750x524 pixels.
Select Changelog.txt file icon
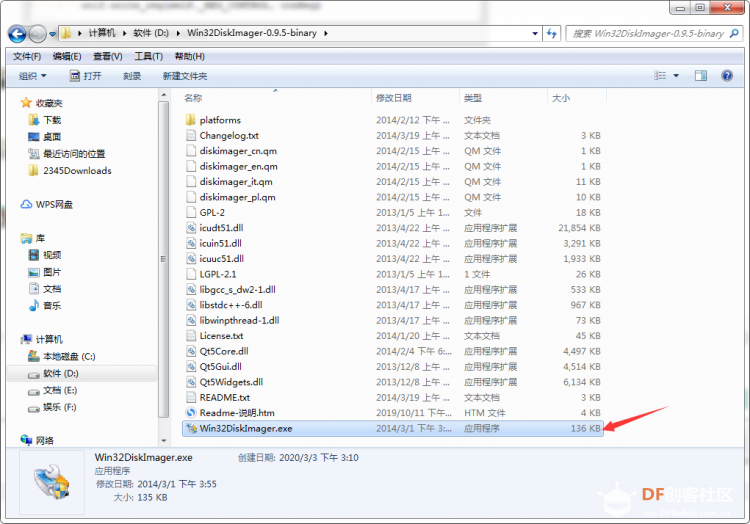[191, 135]
